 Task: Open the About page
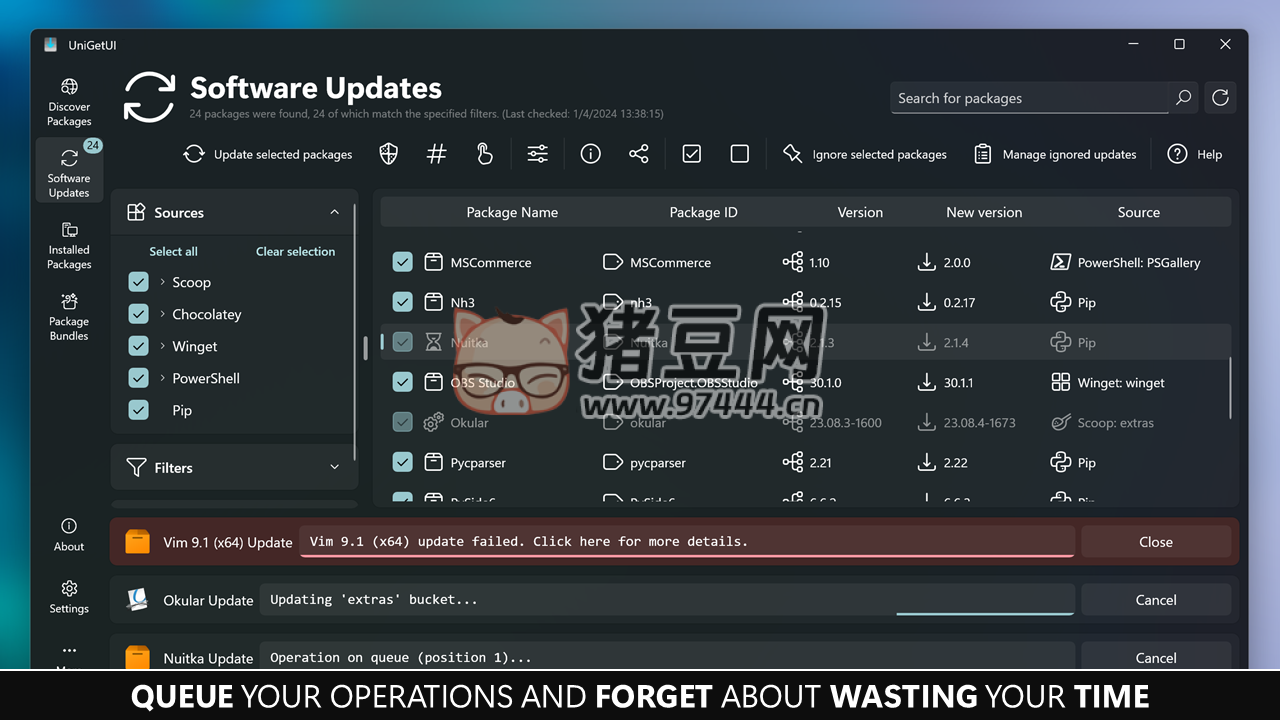point(69,535)
